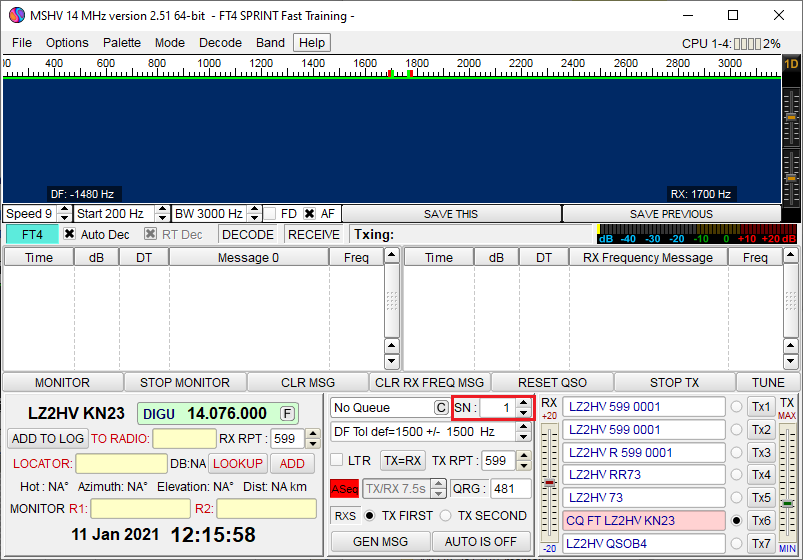Click the 14.076.000 DIGU frequency display
Screen dimensions: 803x560
[218, 413]
